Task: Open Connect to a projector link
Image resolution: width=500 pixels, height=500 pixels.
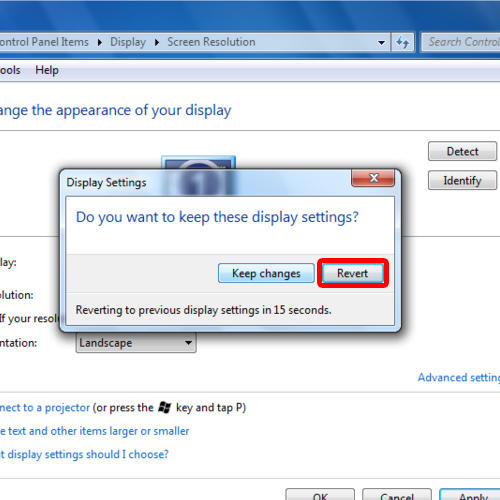Action: click(x=45, y=408)
